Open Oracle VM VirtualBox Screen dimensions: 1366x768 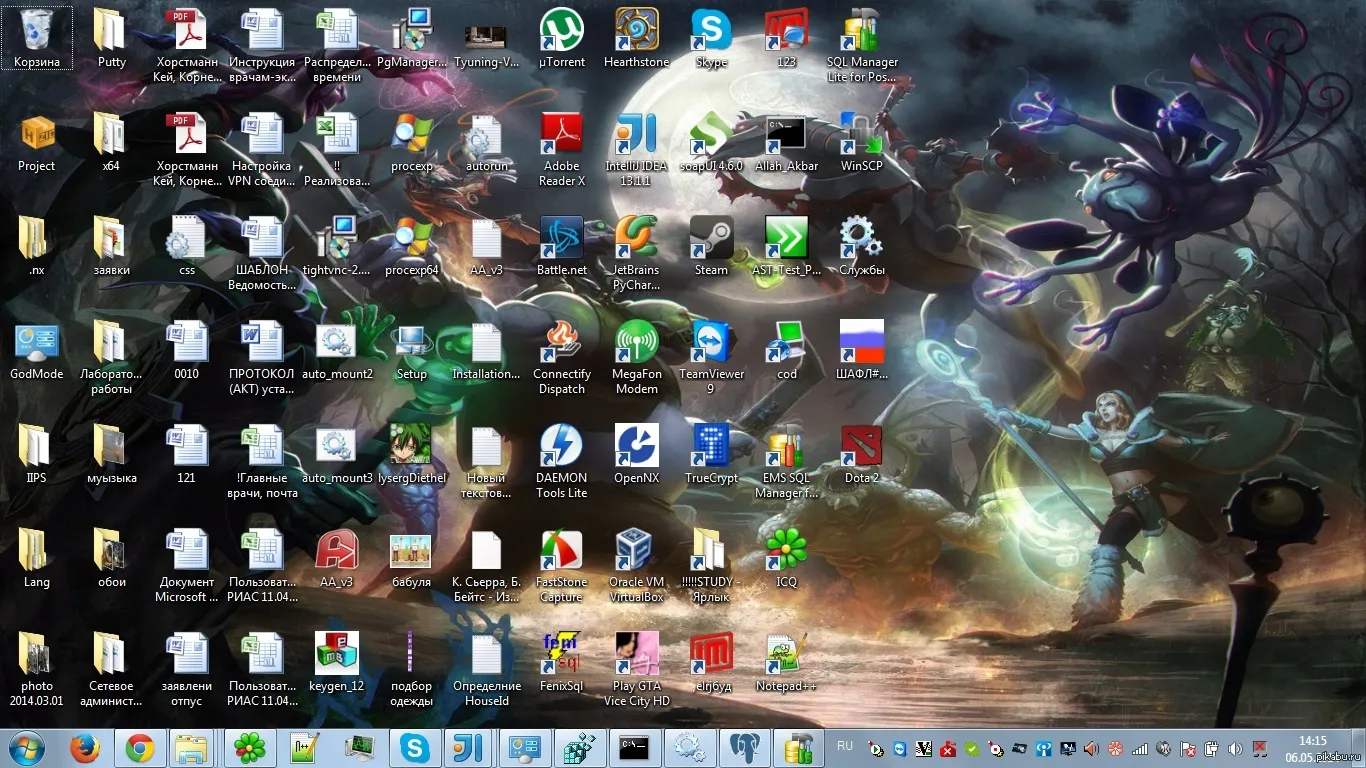click(x=637, y=566)
